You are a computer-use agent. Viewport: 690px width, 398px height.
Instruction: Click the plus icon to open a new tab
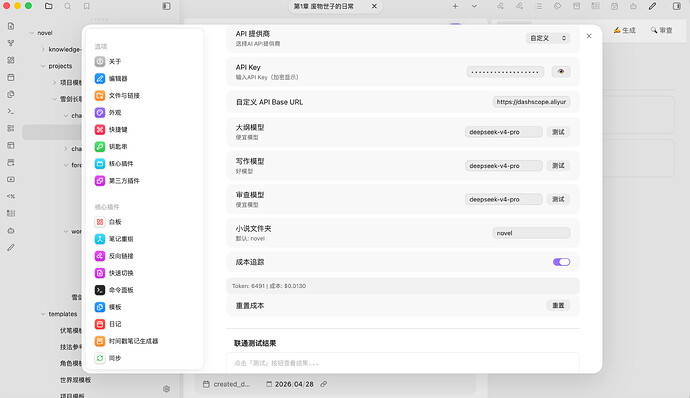pos(455,6)
